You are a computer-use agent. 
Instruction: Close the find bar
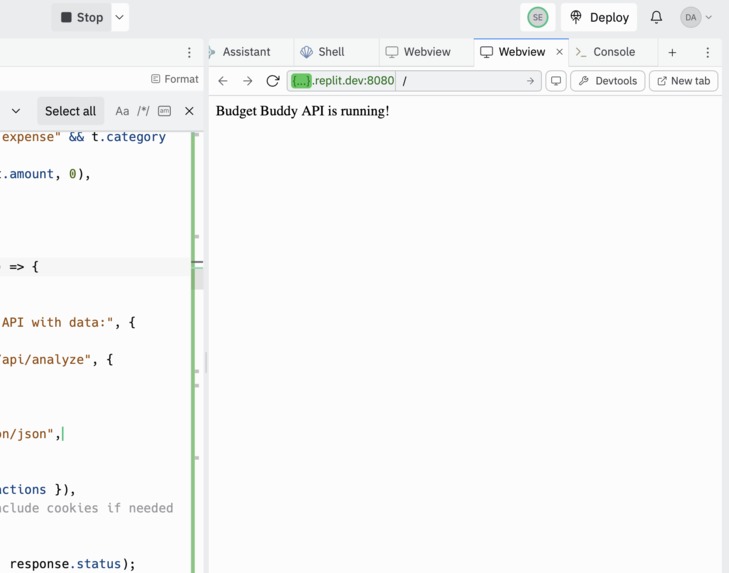tap(189, 111)
